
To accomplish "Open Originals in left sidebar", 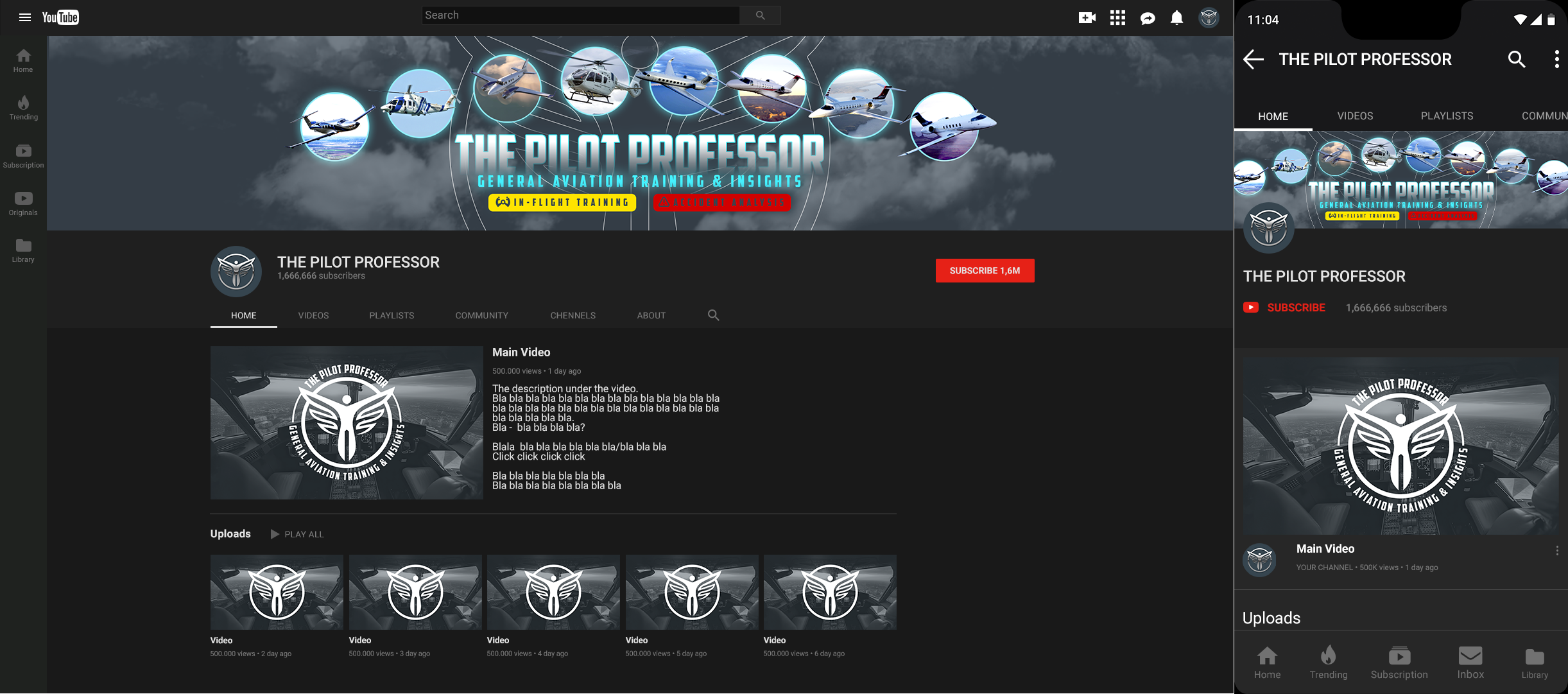I will [x=23, y=204].
